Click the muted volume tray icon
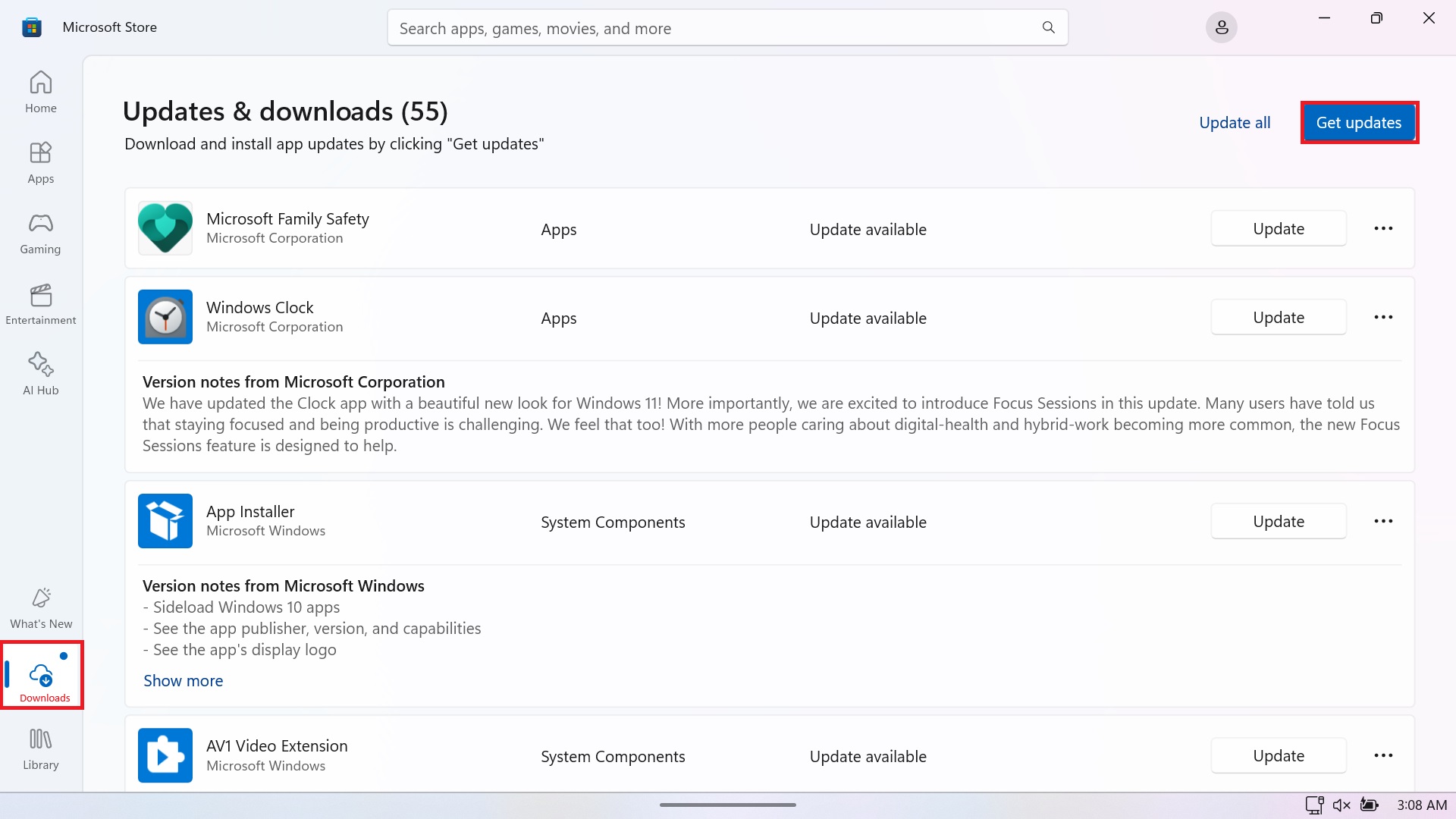Viewport: 1456px width, 819px height. pos(1341,805)
